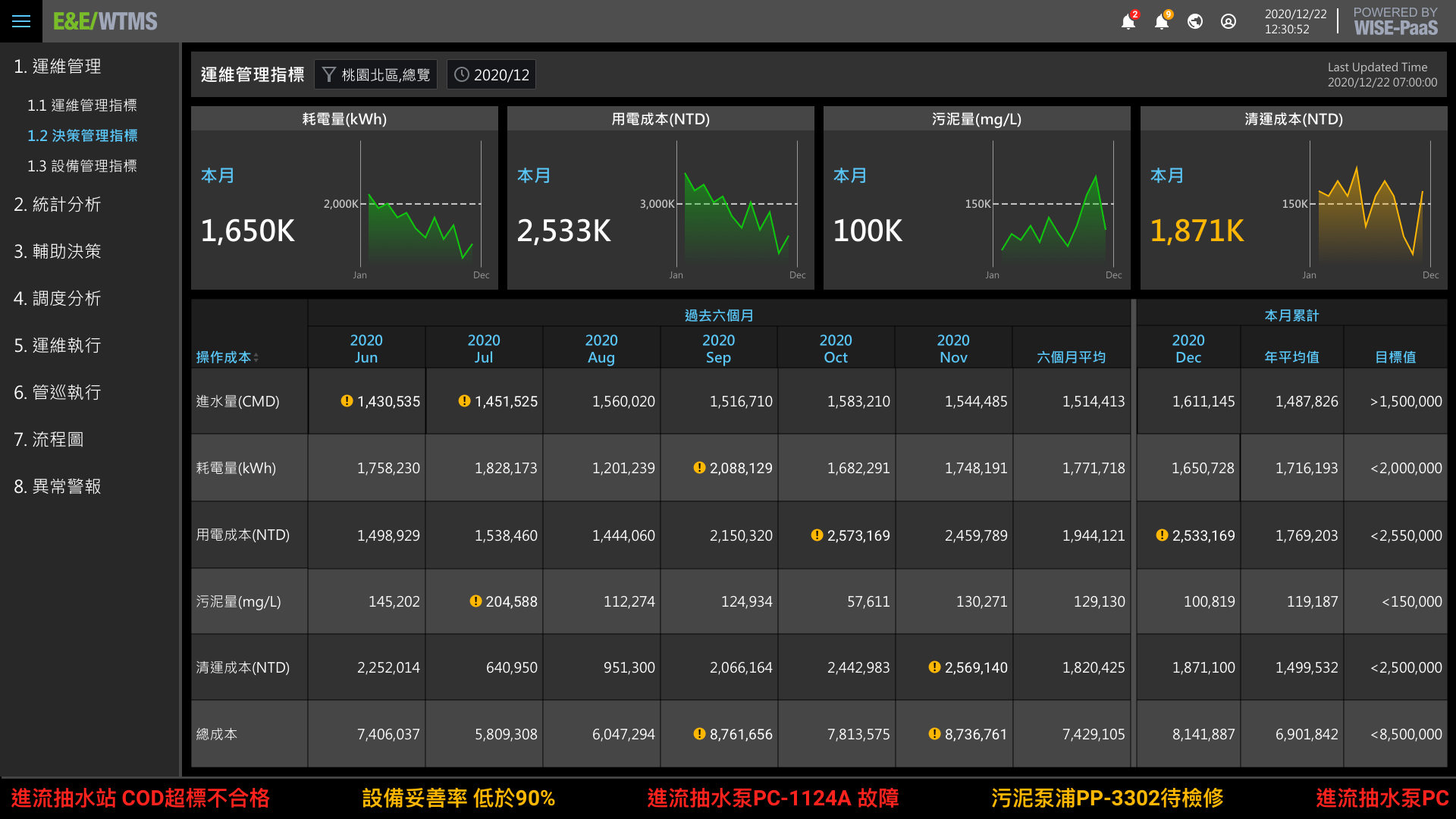Click the 2020 Sep column header

(718, 348)
